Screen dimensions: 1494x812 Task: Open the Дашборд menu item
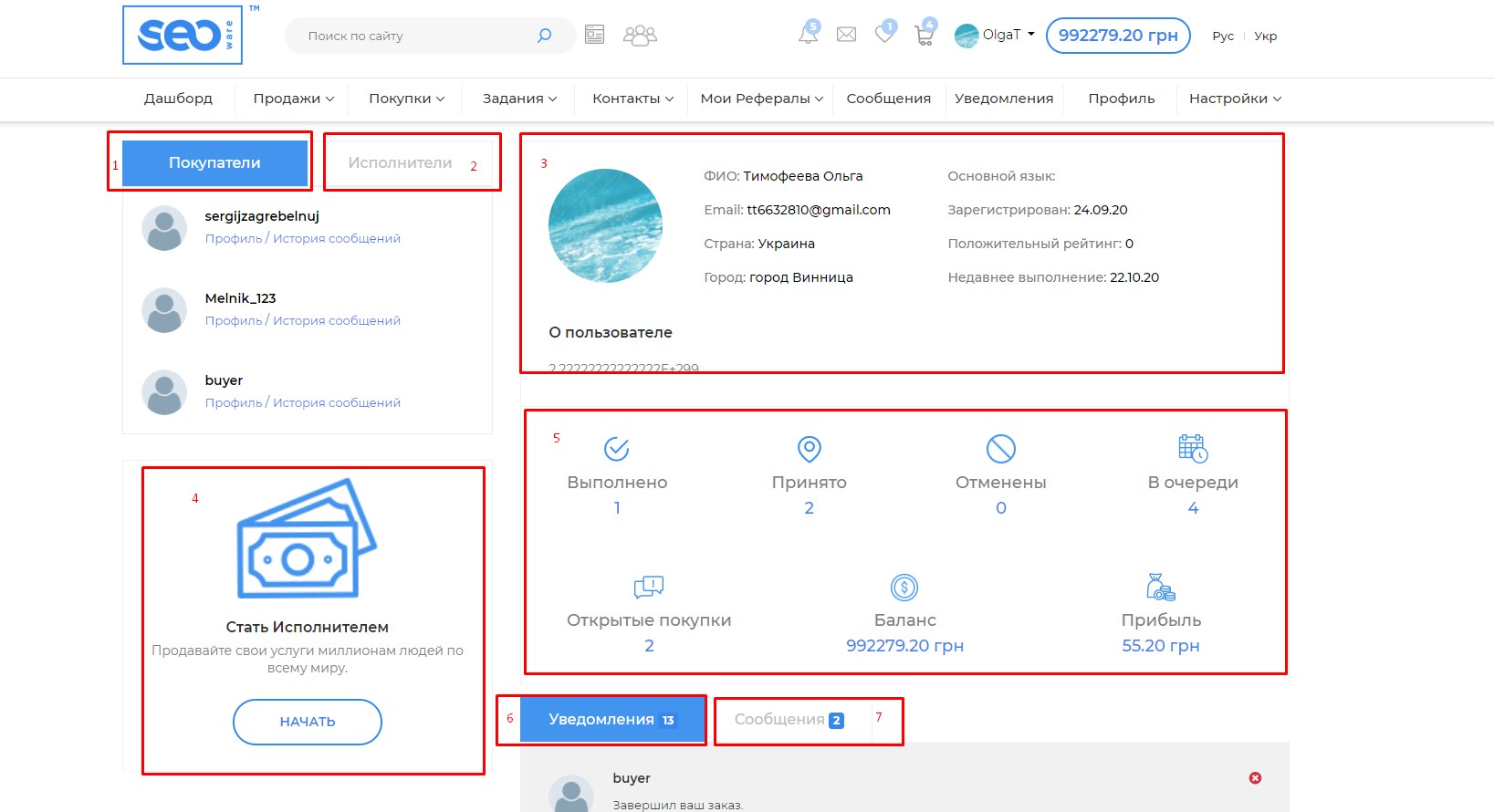click(178, 99)
